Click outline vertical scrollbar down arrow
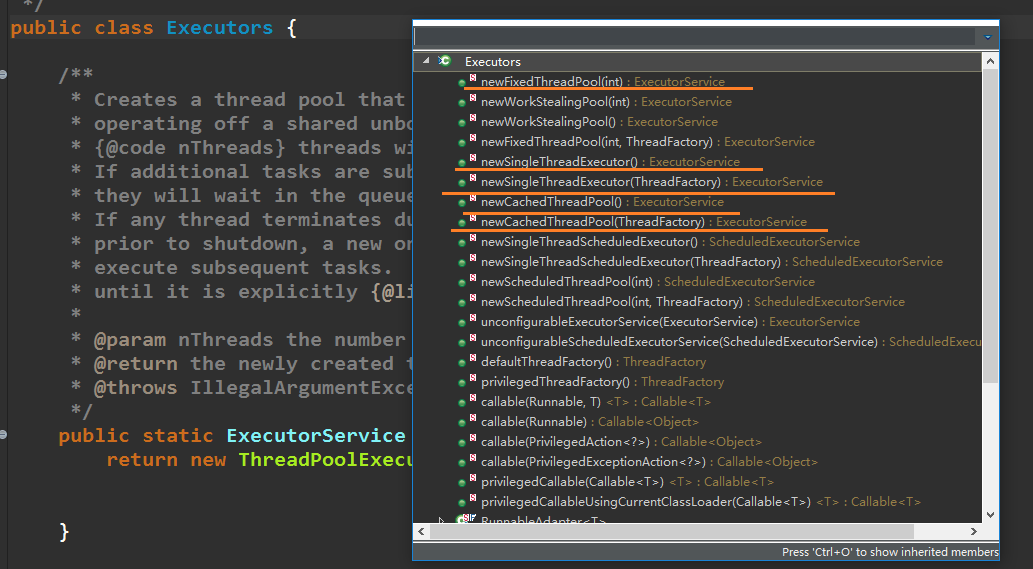Viewport: 1033px width, 569px height. (990, 515)
